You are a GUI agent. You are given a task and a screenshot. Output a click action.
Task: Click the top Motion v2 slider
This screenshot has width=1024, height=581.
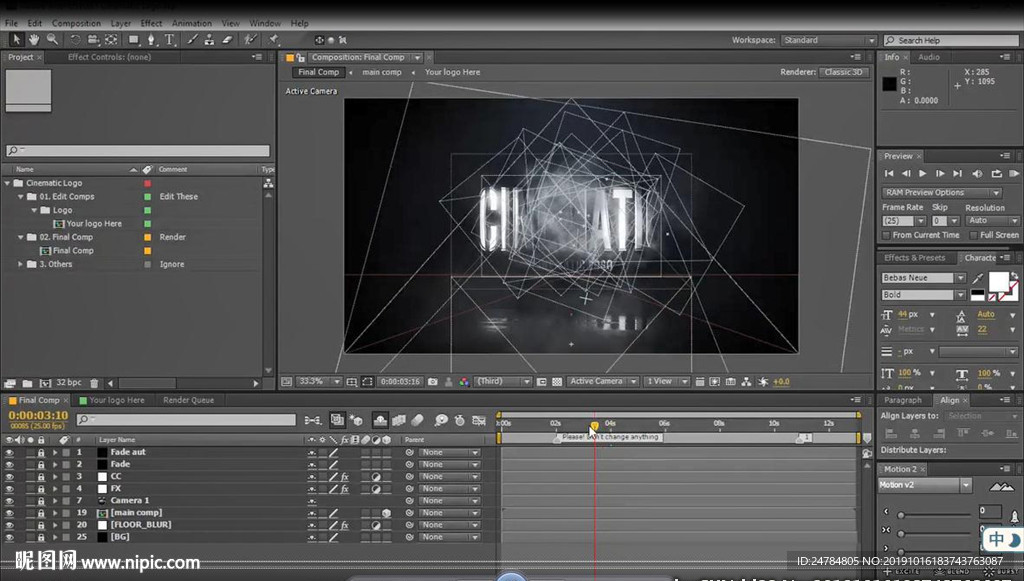click(x=901, y=516)
